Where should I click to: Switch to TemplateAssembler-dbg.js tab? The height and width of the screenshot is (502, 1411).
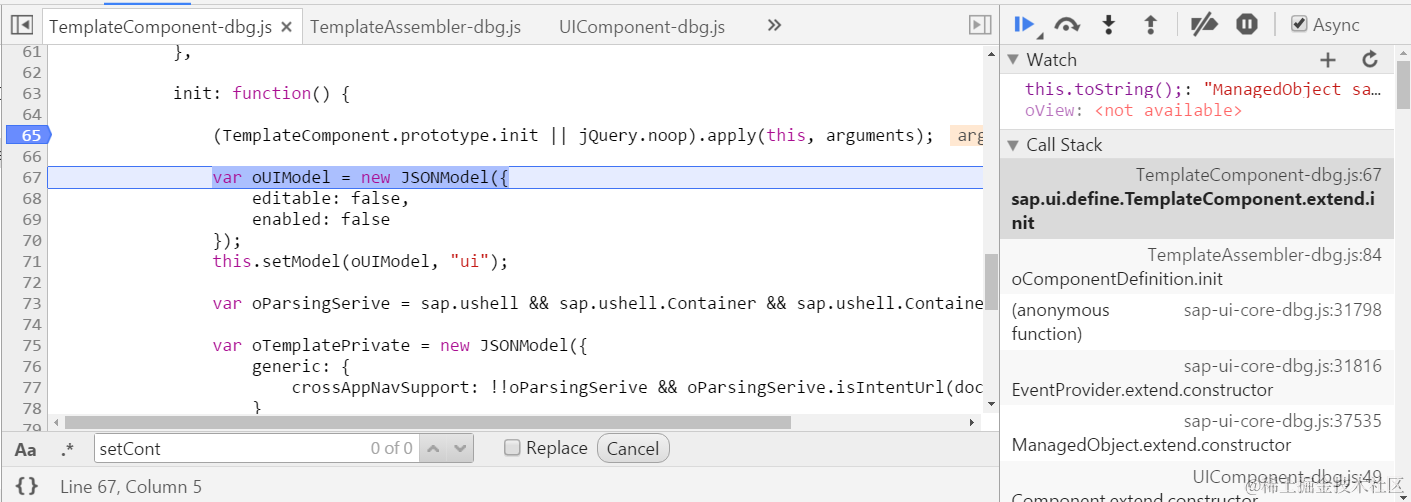point(415,27)
